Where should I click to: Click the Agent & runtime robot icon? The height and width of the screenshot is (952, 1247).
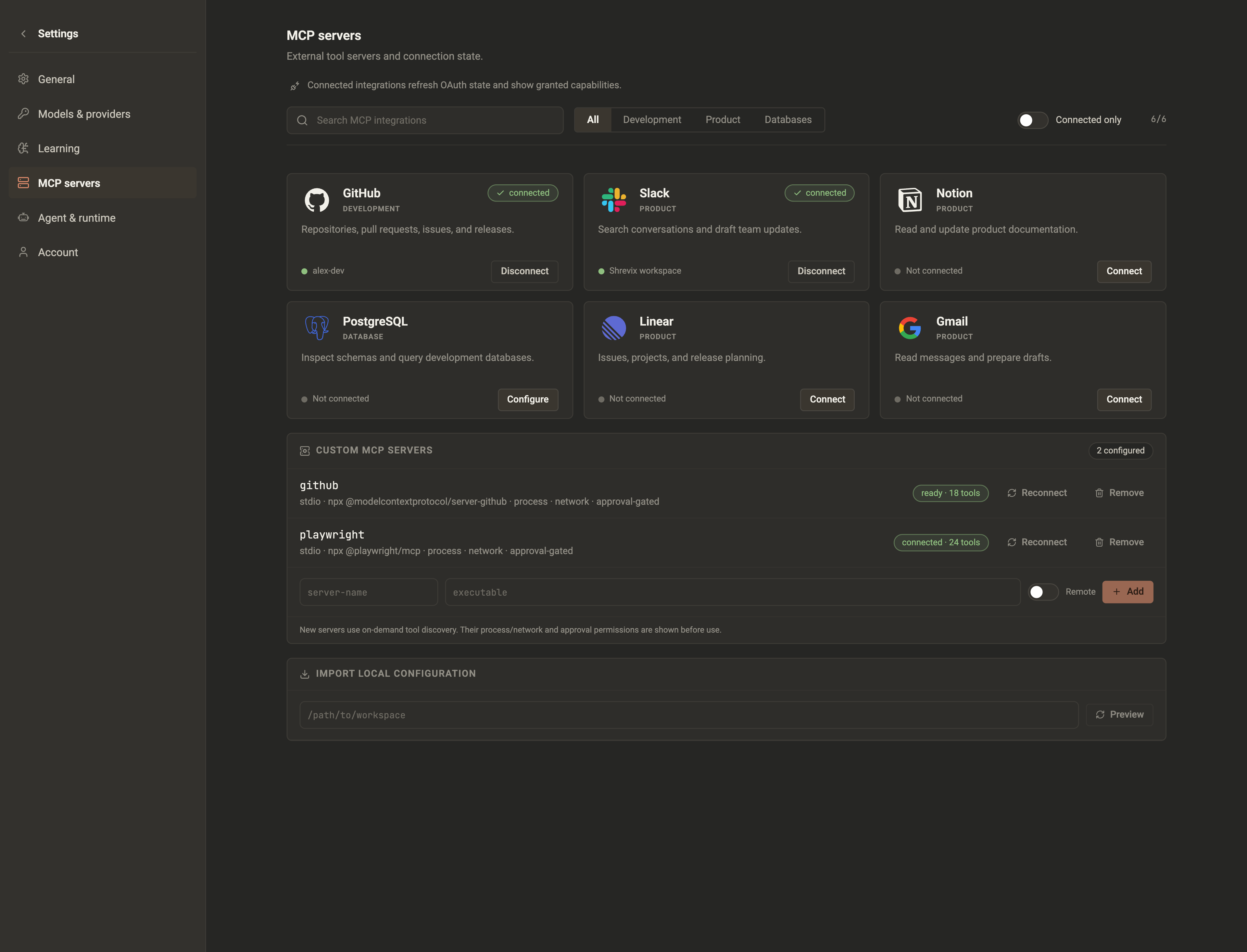pyautogui.click(x=23, y=217)
